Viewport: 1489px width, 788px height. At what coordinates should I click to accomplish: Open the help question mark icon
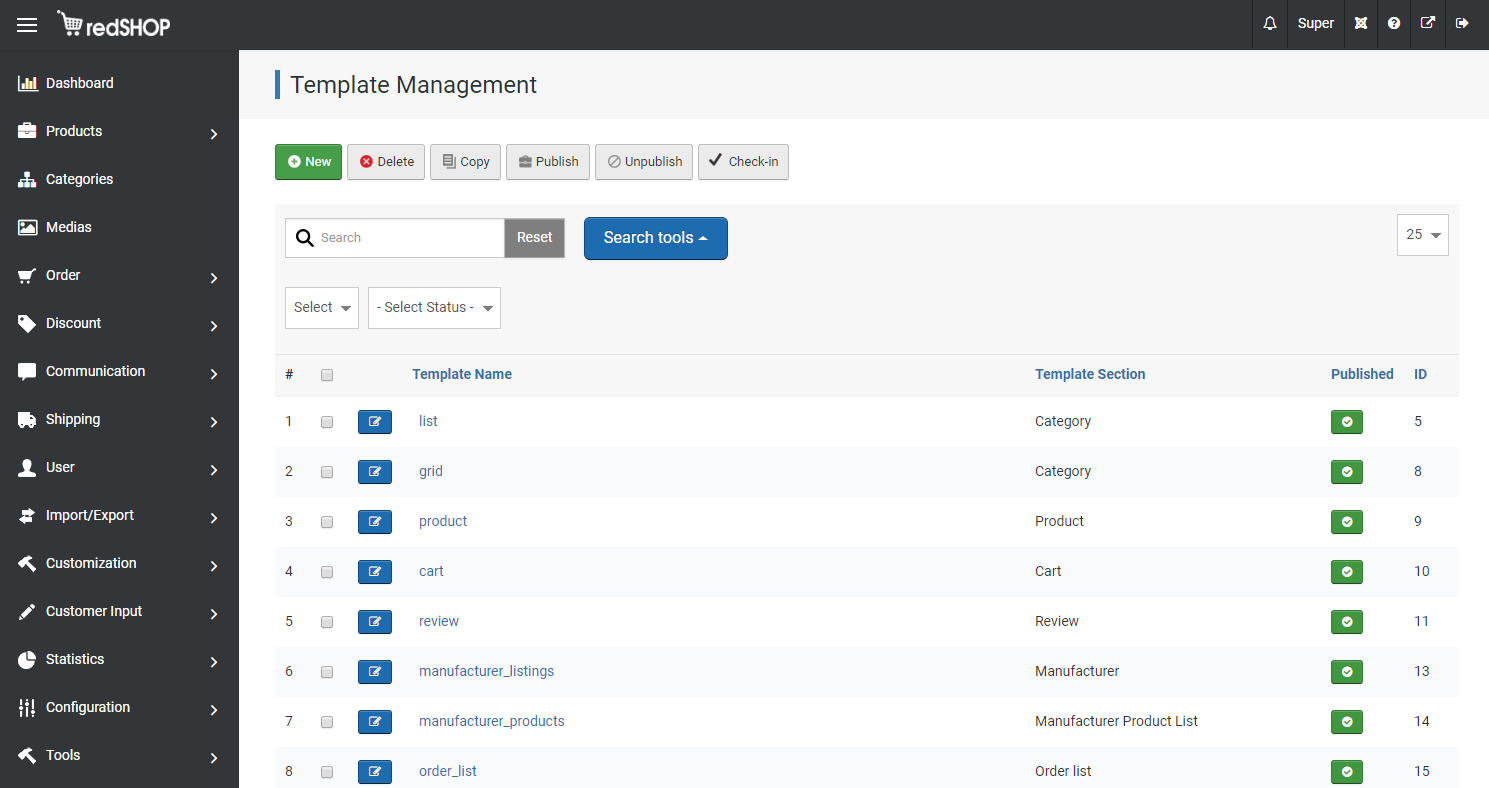1394,23
